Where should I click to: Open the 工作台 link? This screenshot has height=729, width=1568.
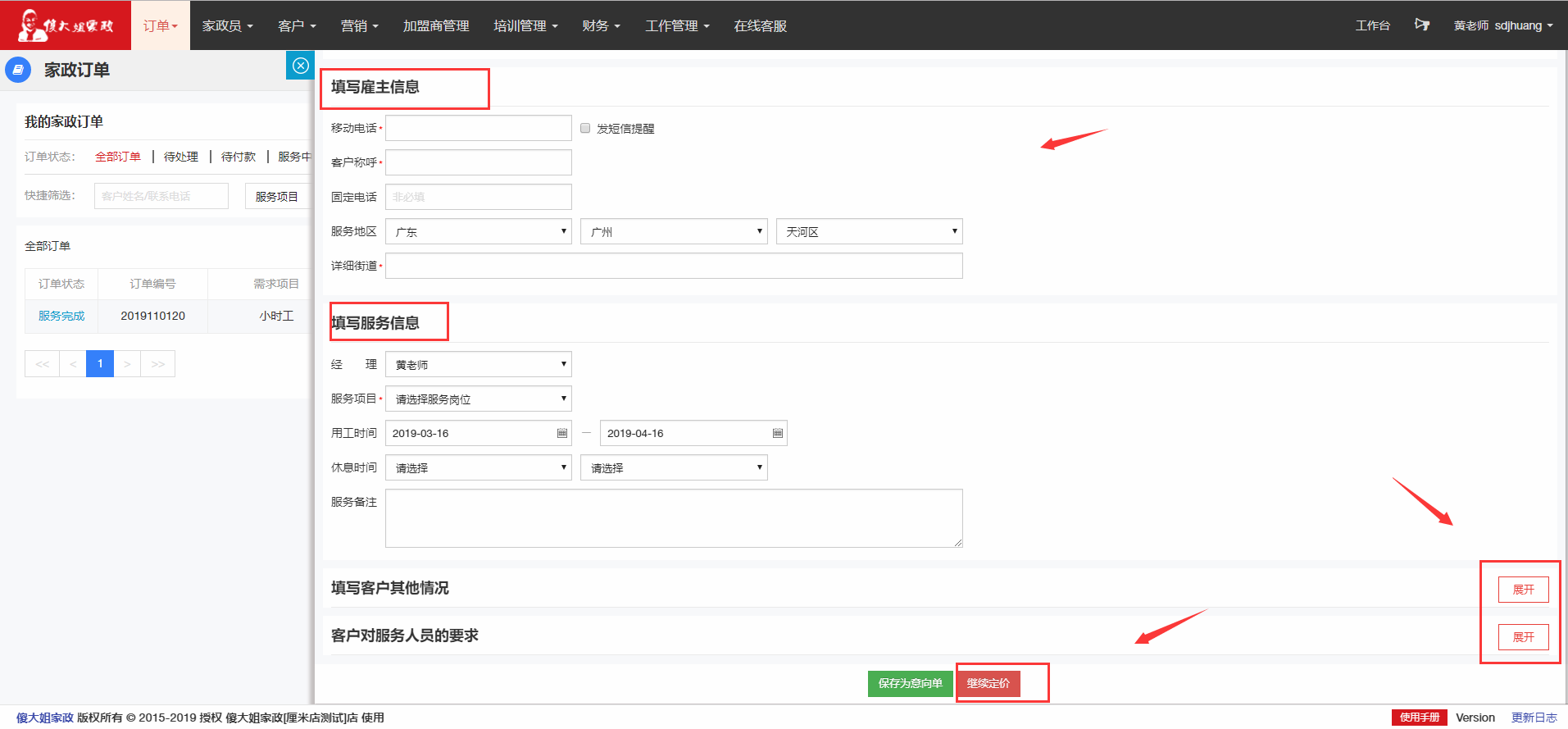click(1373, 25)
